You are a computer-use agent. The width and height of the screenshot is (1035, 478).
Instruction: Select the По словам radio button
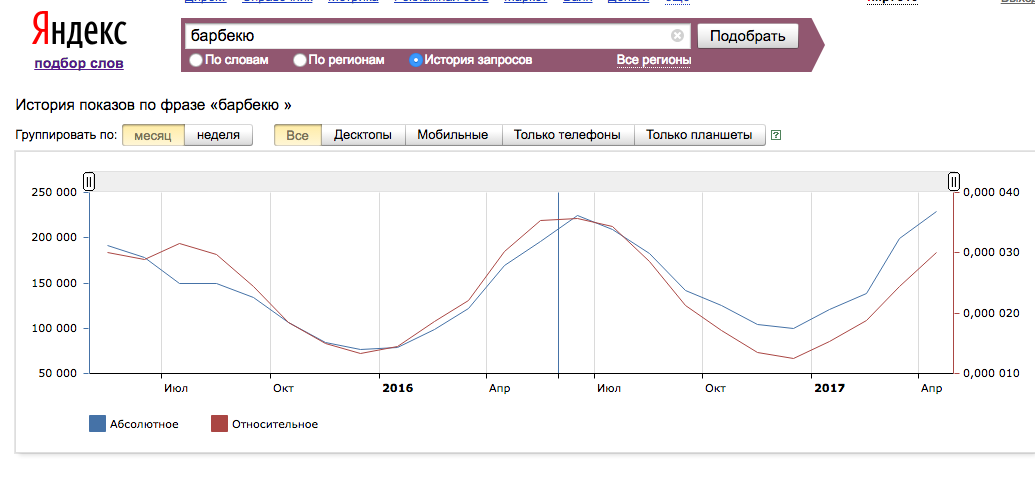coord(196,61)
